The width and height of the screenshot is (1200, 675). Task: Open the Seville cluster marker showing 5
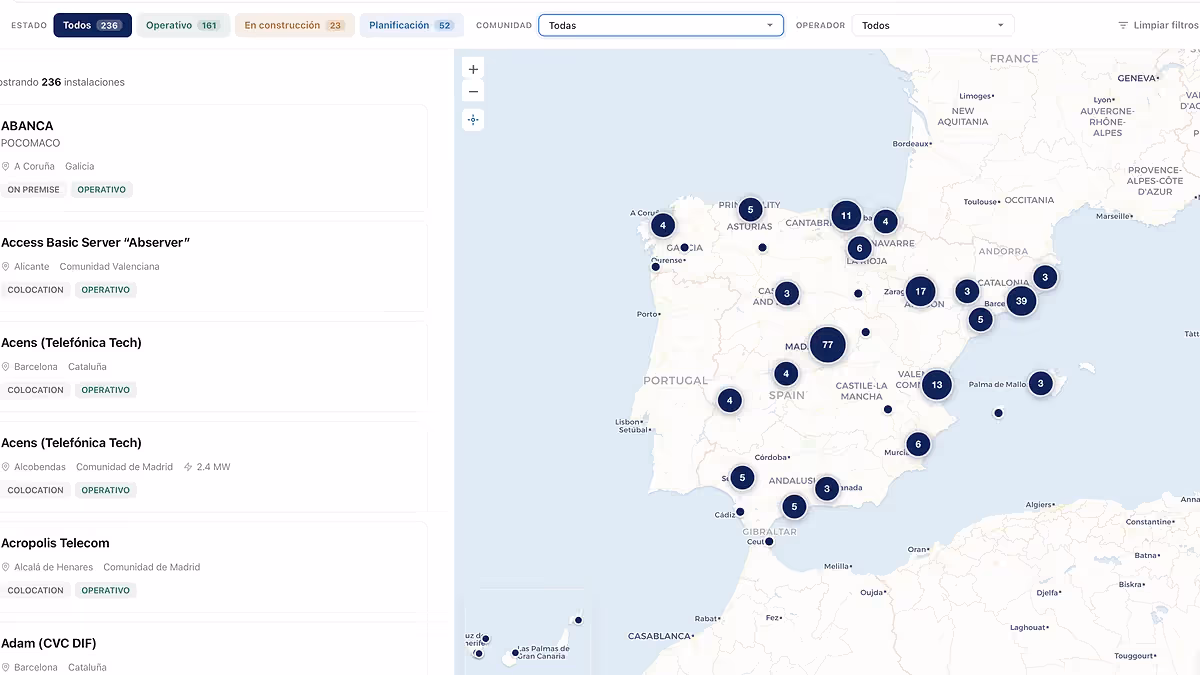click(x=741, y=478)
